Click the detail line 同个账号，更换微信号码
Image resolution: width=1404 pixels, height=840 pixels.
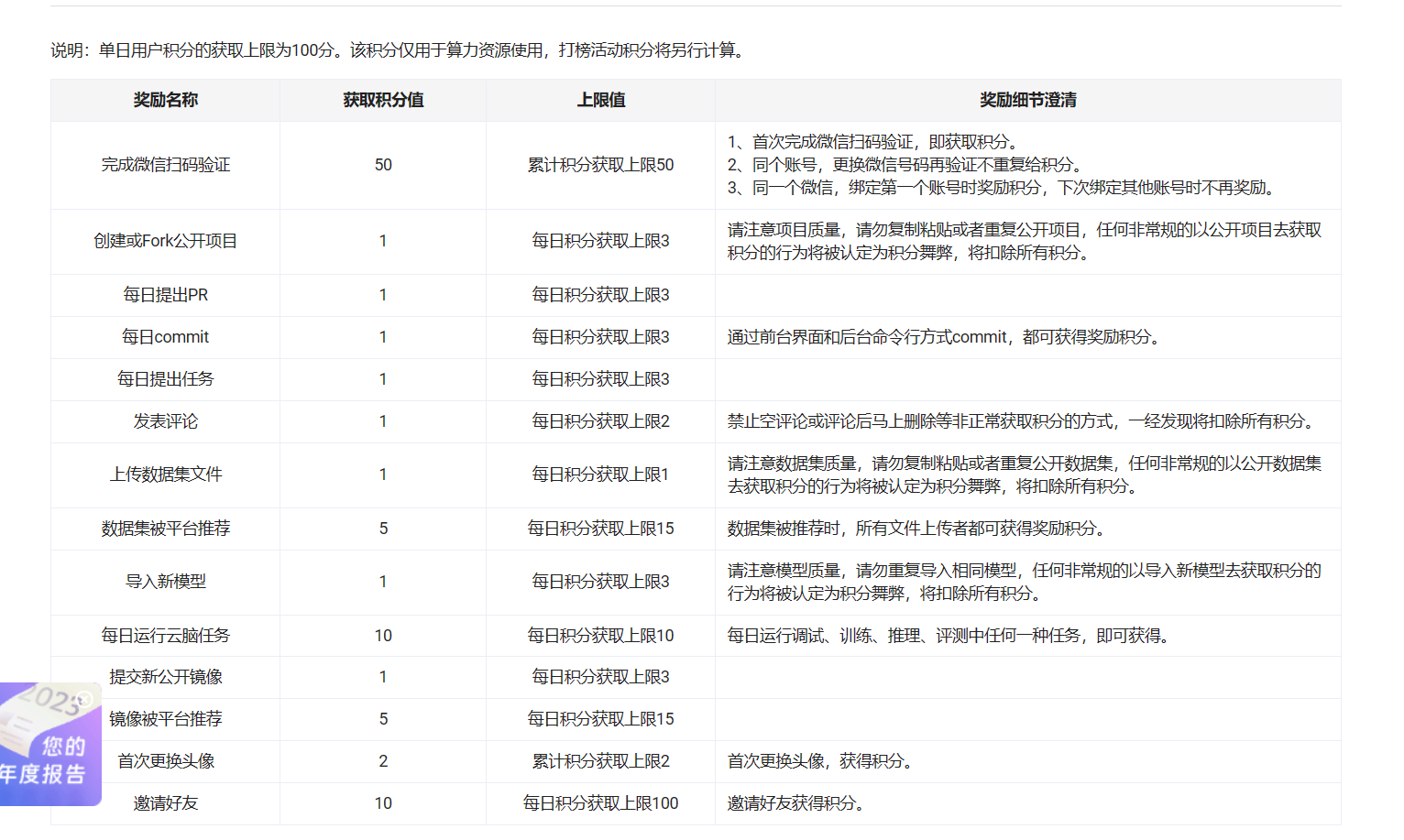tap(907, 165)
